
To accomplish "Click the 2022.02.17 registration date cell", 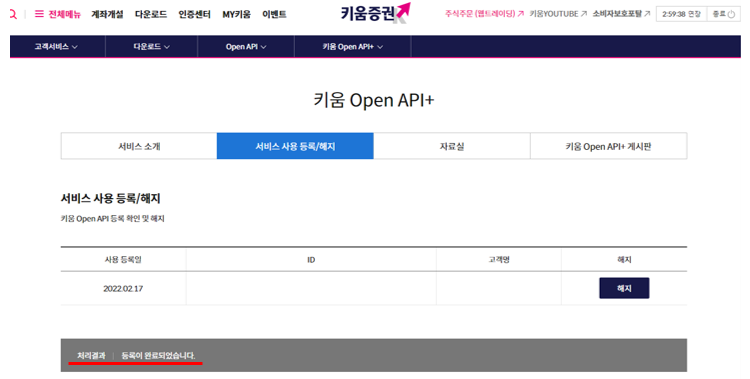I will [123, 289].
